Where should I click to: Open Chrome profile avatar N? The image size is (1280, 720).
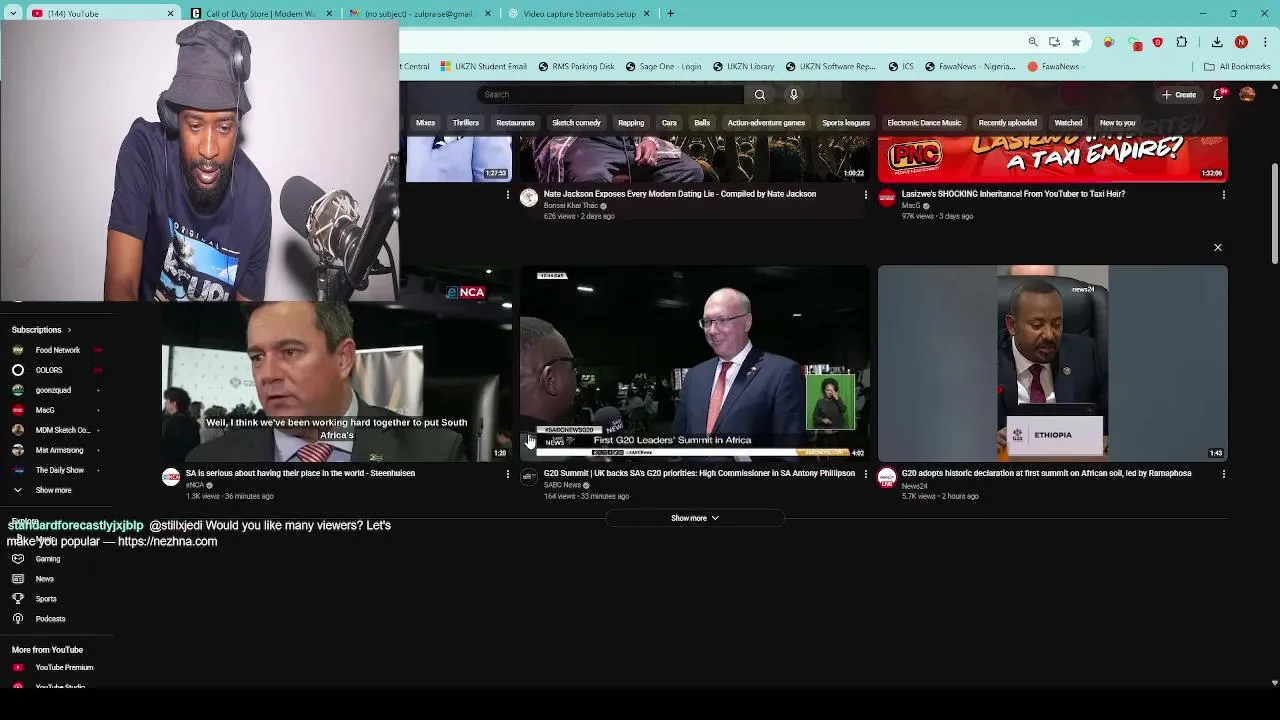tap(1241, 42)
